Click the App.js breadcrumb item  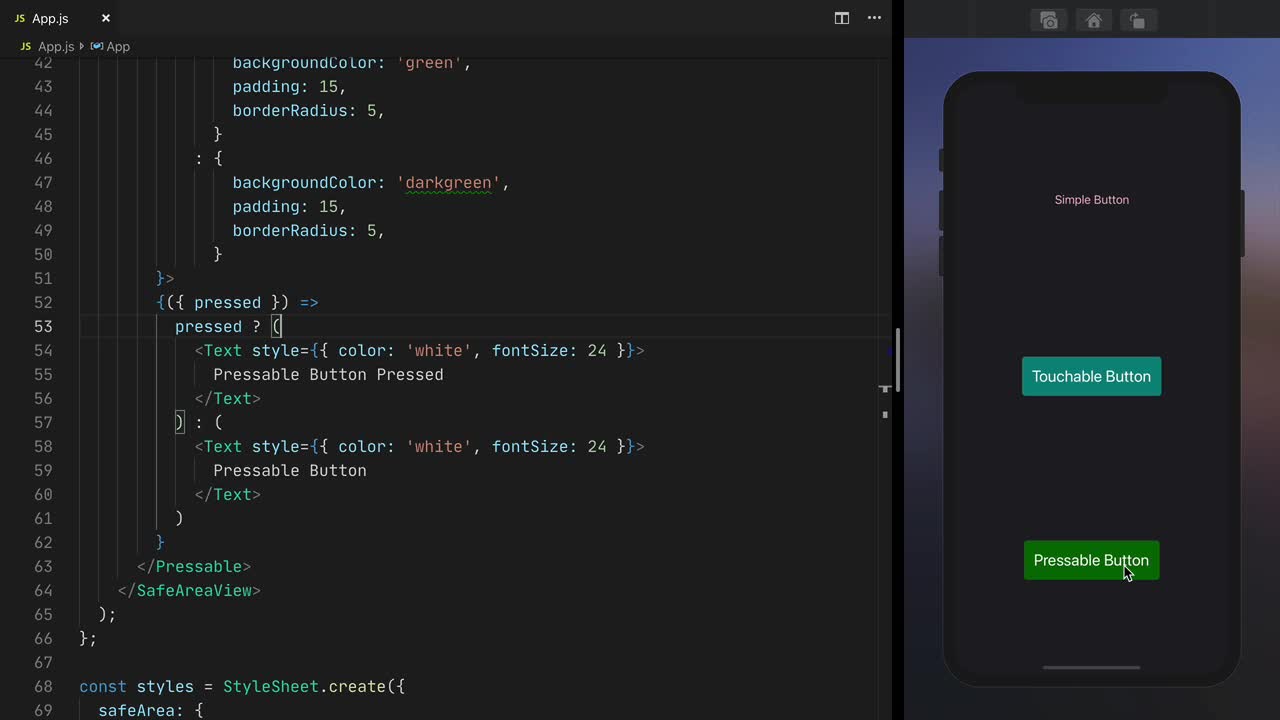click(47, 46)
